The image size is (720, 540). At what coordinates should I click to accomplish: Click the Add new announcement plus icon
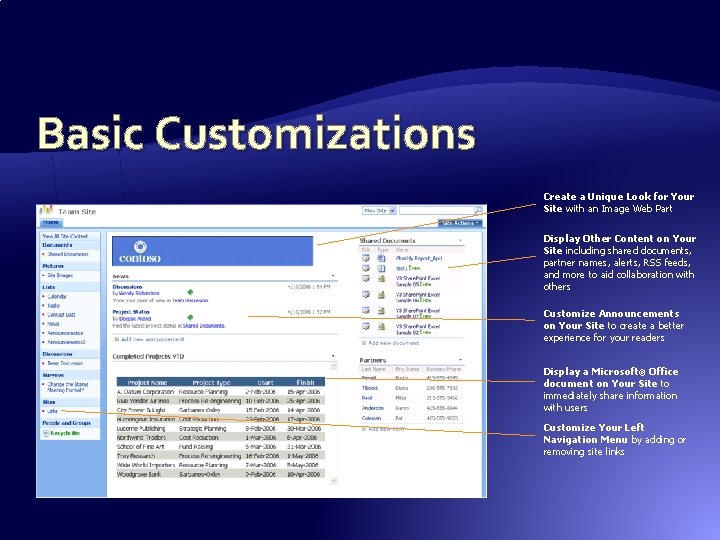pos(117,339)
